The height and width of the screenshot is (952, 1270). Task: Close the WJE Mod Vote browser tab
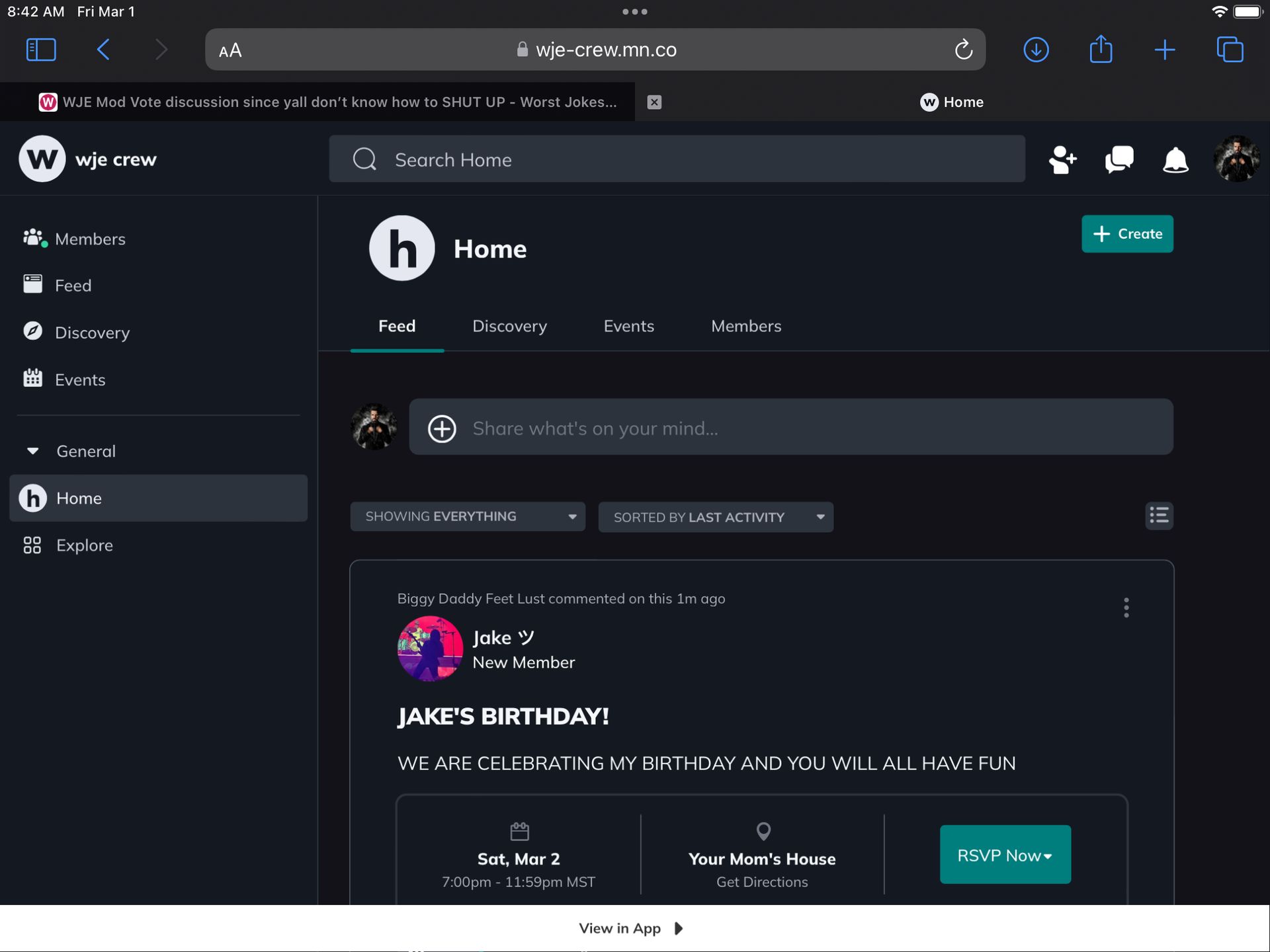654,102
